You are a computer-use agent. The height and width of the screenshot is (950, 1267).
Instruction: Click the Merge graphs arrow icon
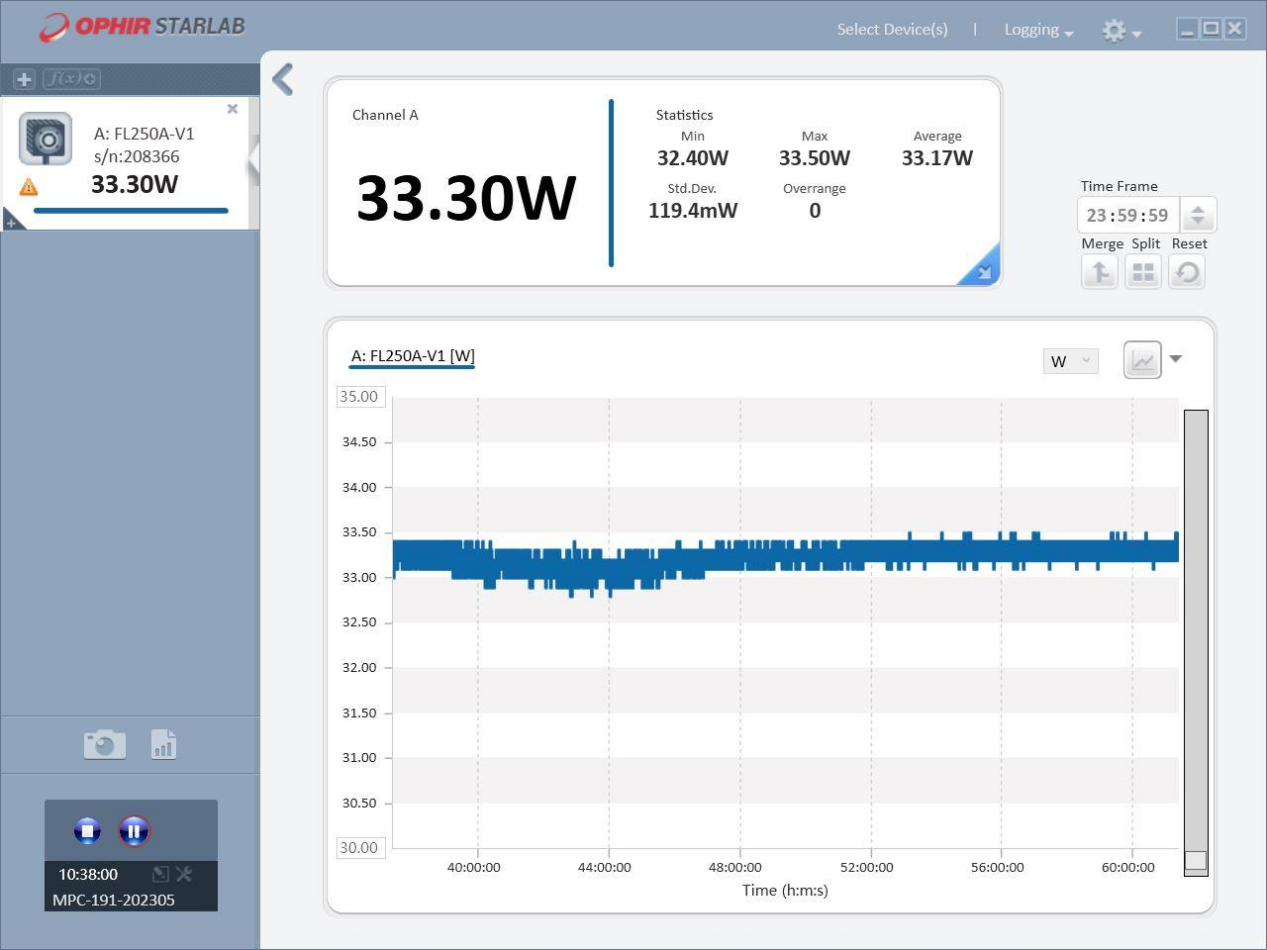pyautogui.click(x=1099, y=272)
